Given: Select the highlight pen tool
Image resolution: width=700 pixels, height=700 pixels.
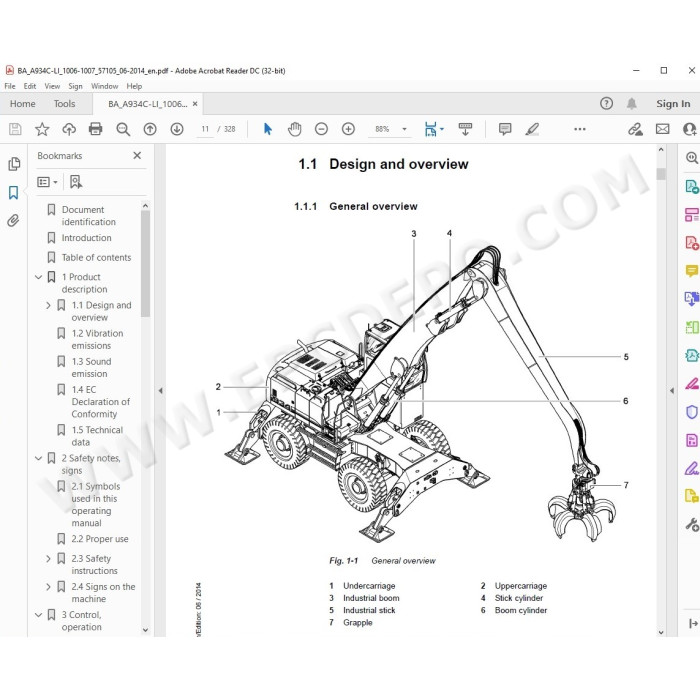Looking at the screenshot, I should 532,129.
